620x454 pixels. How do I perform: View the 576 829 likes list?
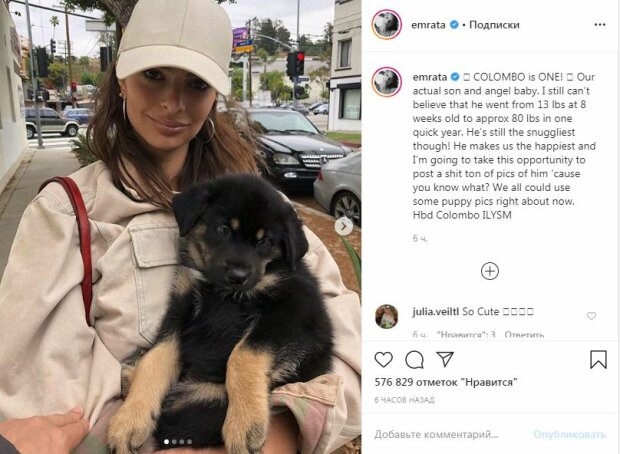point(446,382)
